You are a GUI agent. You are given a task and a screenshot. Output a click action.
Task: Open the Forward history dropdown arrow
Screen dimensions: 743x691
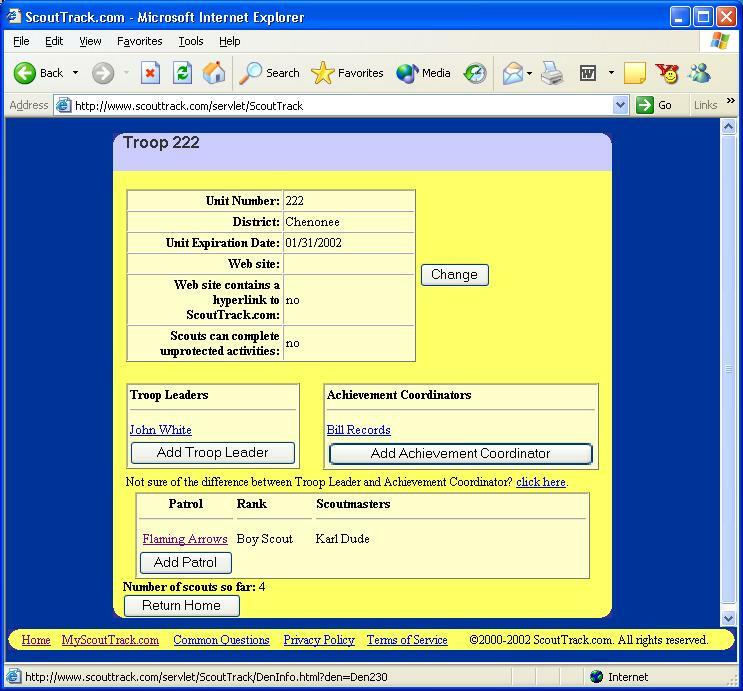point(127,73)
